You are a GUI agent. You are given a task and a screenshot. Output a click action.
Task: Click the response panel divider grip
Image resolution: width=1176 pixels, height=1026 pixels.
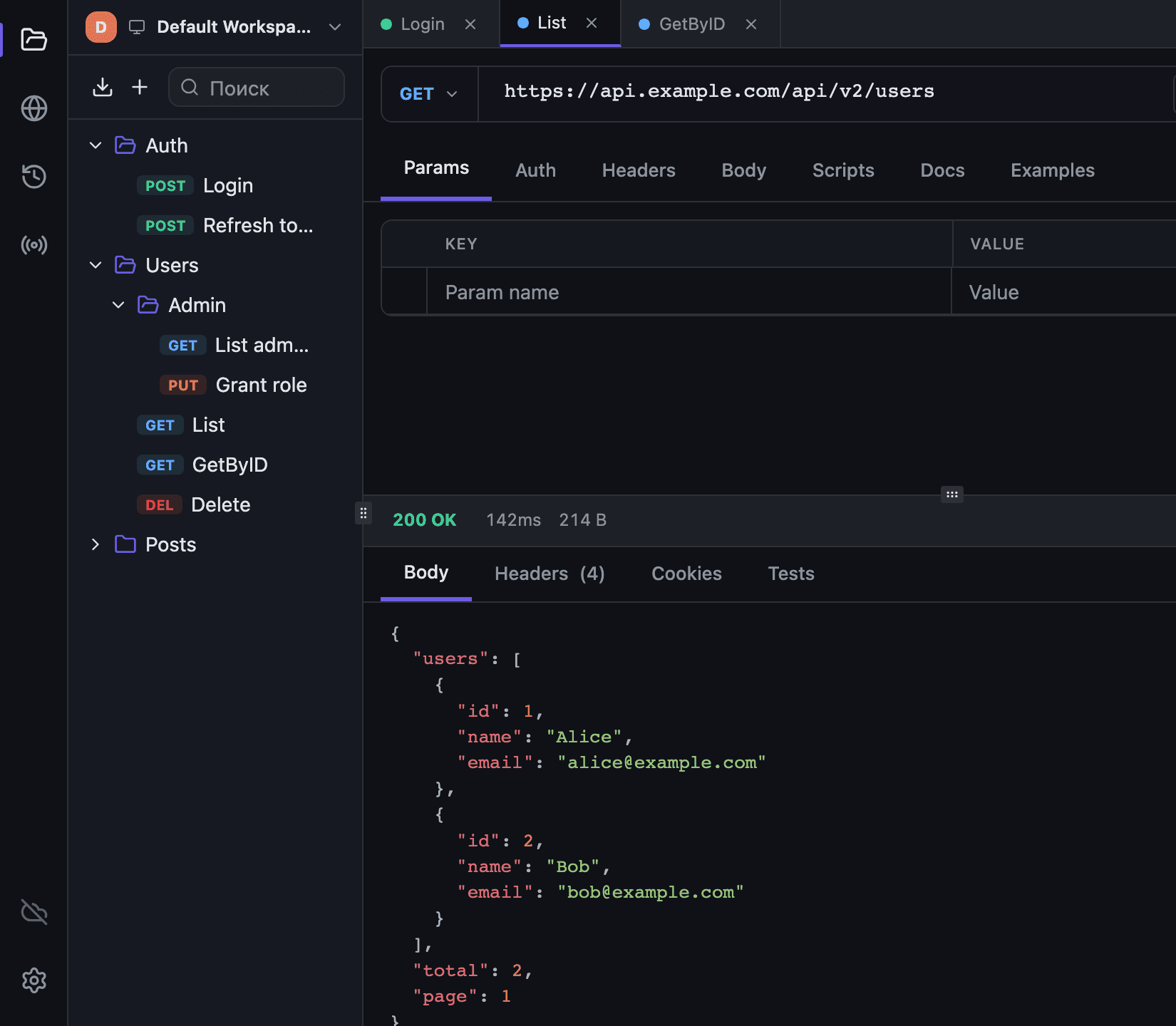952,494
